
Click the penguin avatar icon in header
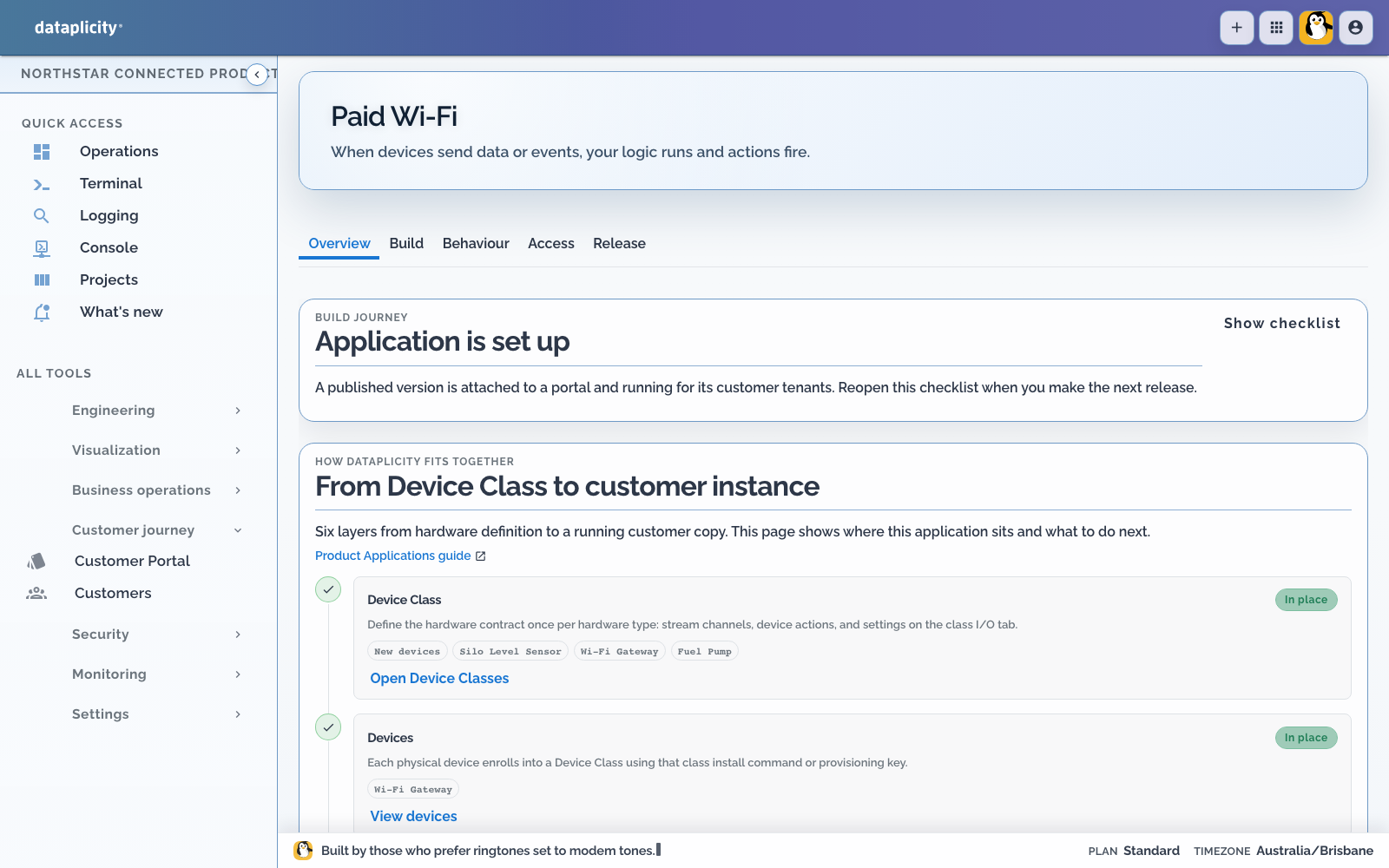click(1316, 28)
